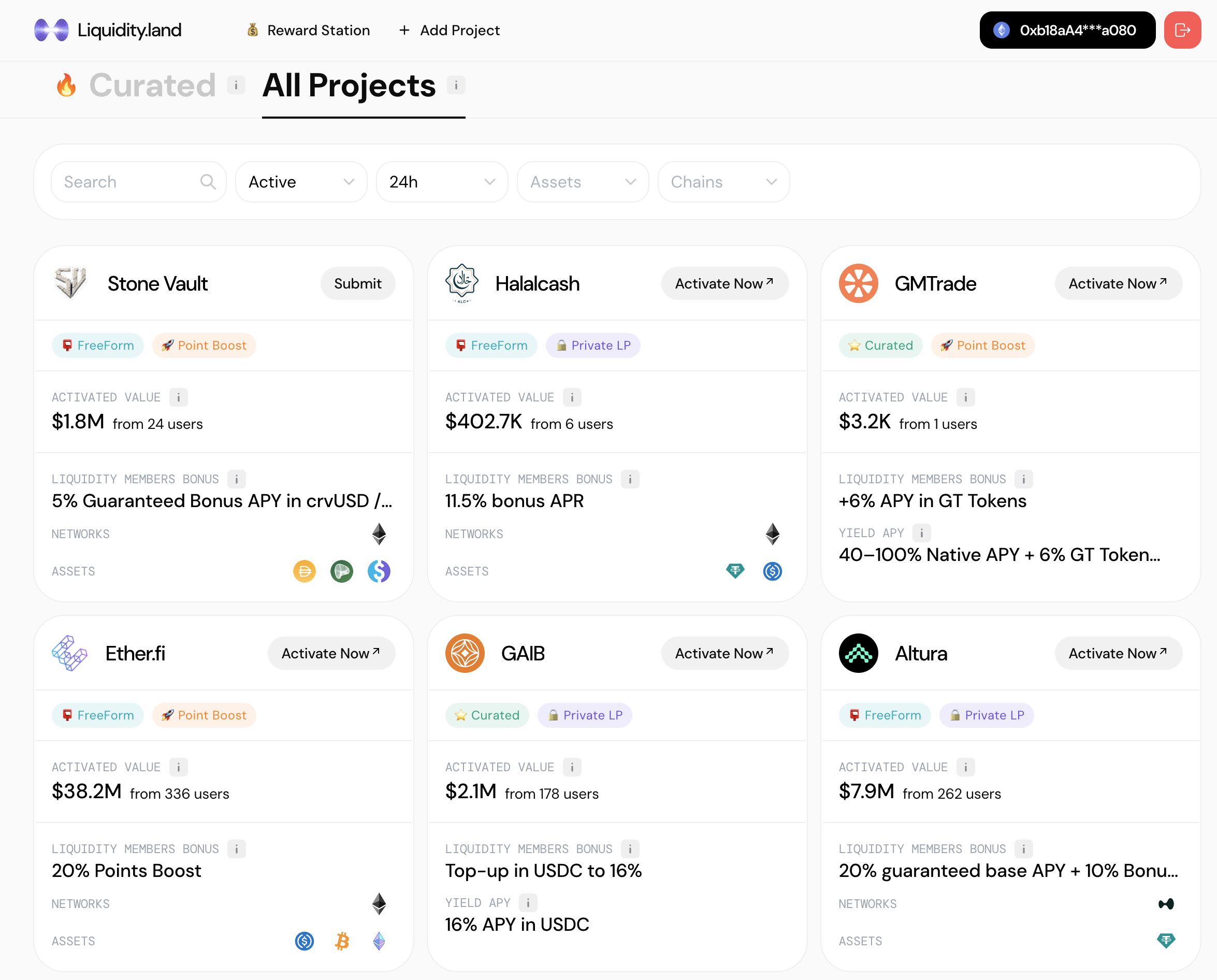The width and height of the screenshot is (1217, 980).
Task: Click '+6% APY in GT Tokens' text
Action: [933, 501]
